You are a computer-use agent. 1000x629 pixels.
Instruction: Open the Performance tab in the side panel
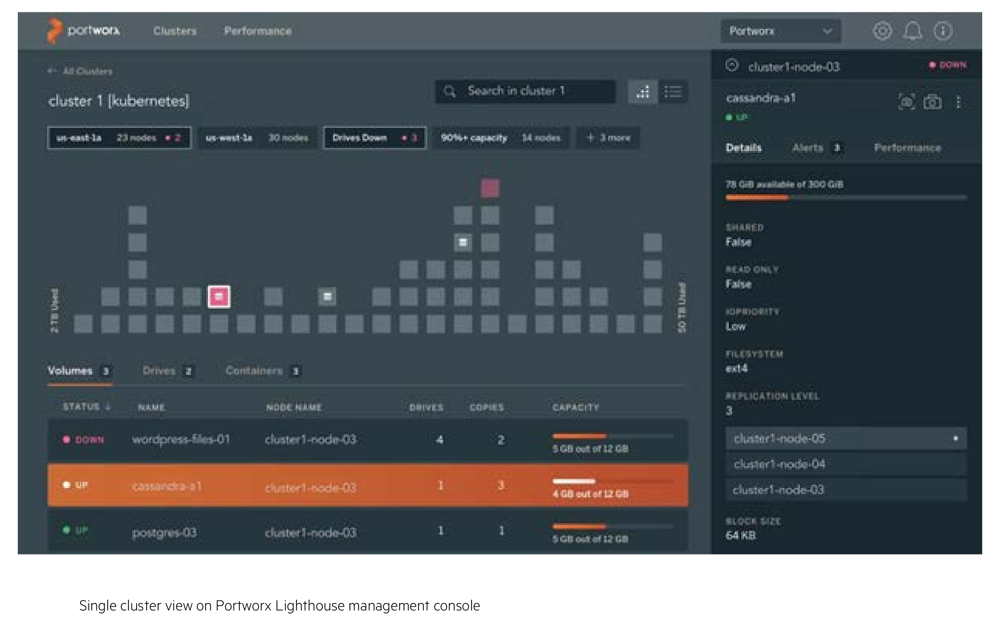coord(907,147)
